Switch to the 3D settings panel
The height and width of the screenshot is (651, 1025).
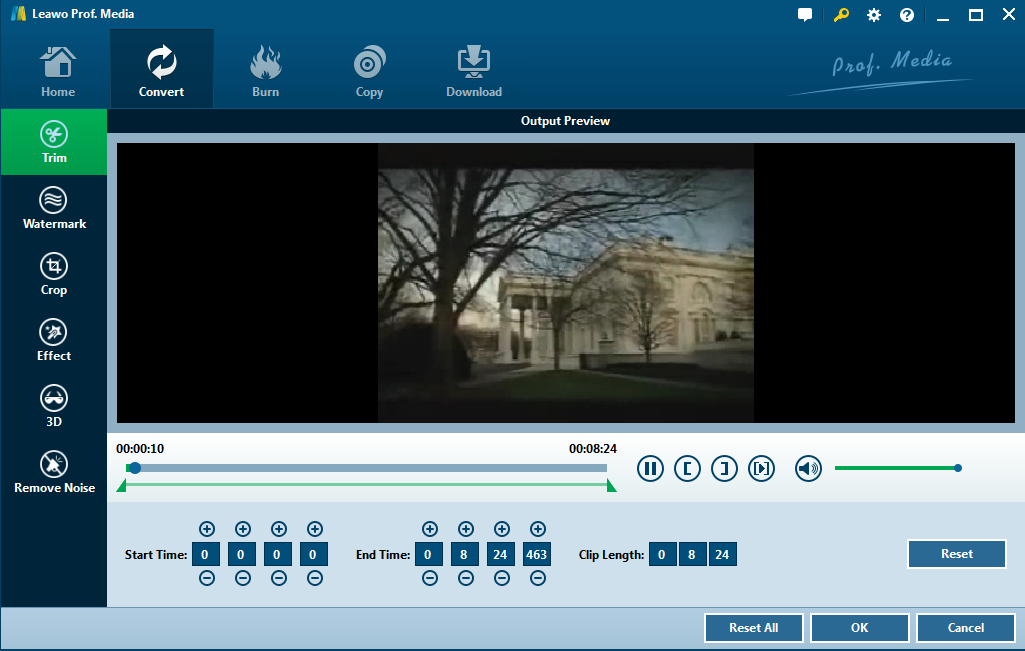pyautogui.click(x=54, y=406)
